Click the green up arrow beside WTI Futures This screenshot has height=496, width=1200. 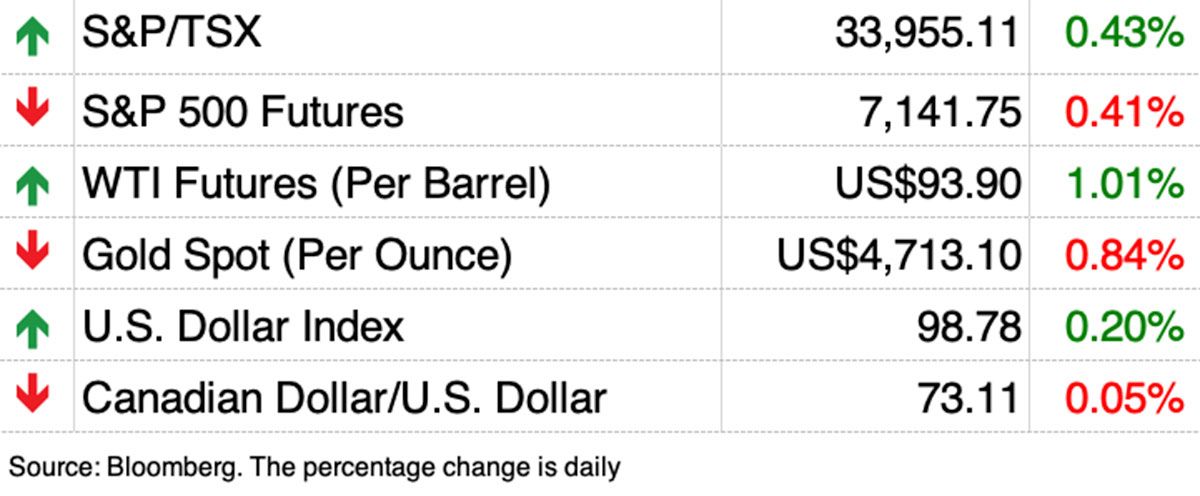(33, 183)
